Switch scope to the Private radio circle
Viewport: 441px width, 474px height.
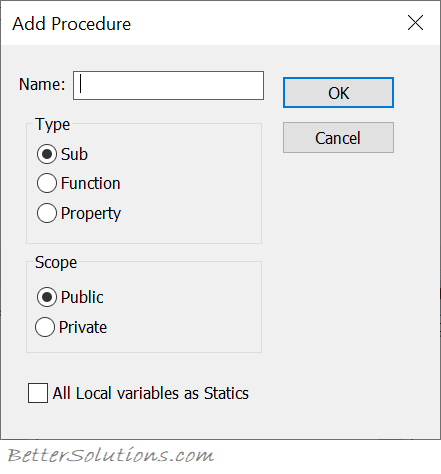[x=45, y=327]
